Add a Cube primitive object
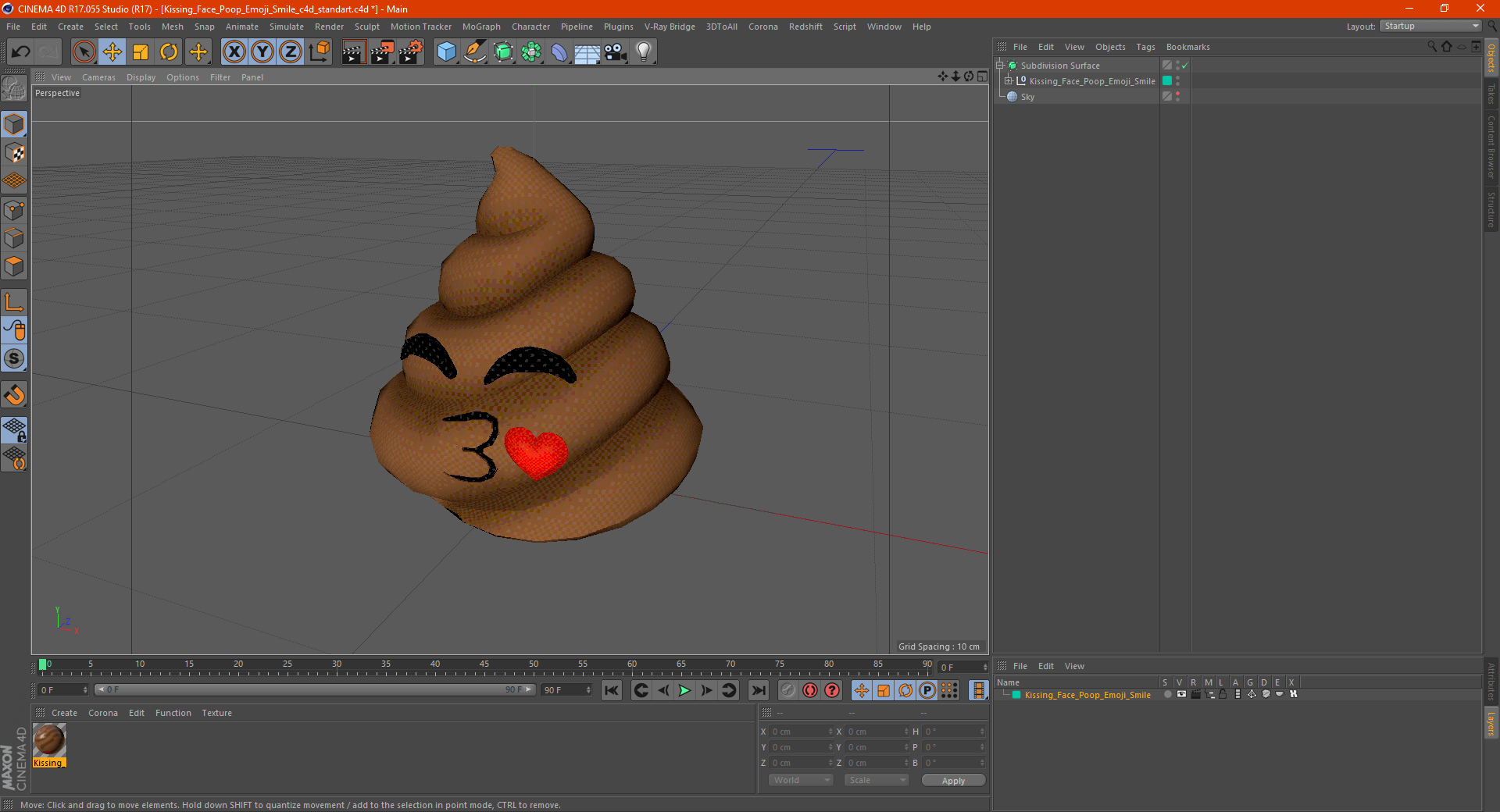Image resolution: width=1500 pixels, height=812 pixels. click(x=446, y=52)
